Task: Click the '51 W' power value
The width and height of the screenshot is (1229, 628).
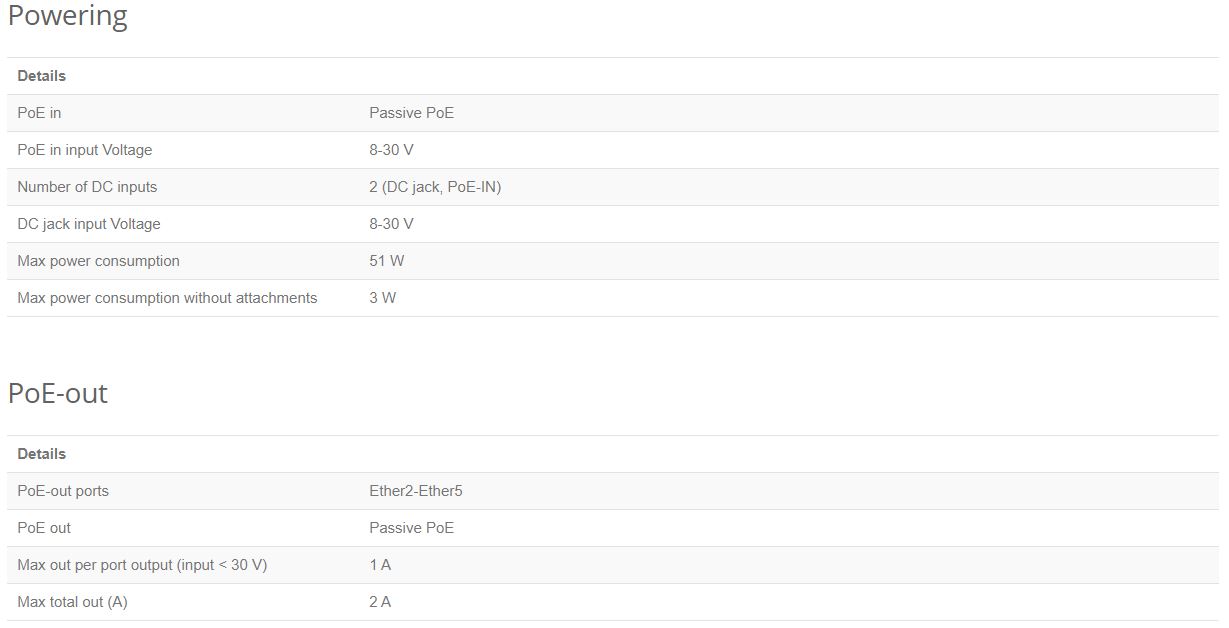Action: tap(387, 261)
